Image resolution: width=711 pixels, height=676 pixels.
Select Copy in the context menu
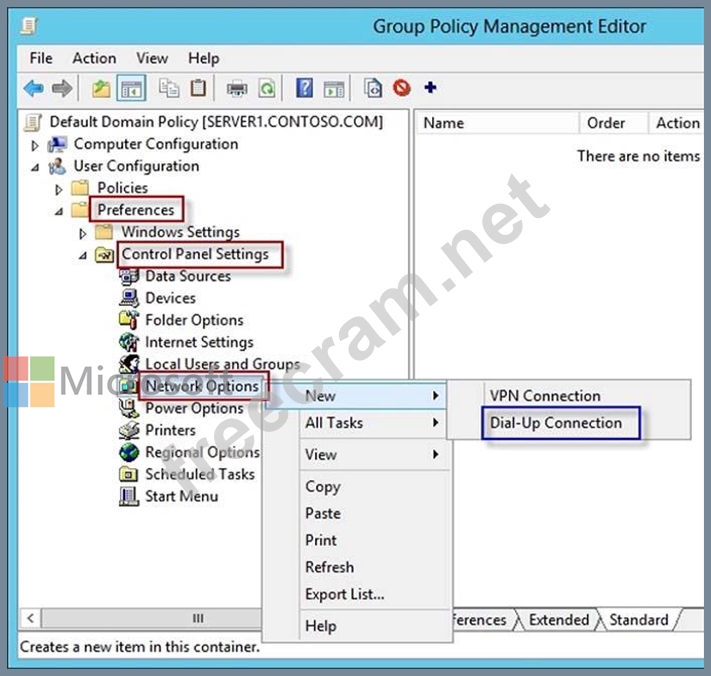click(x=323, y=486)
